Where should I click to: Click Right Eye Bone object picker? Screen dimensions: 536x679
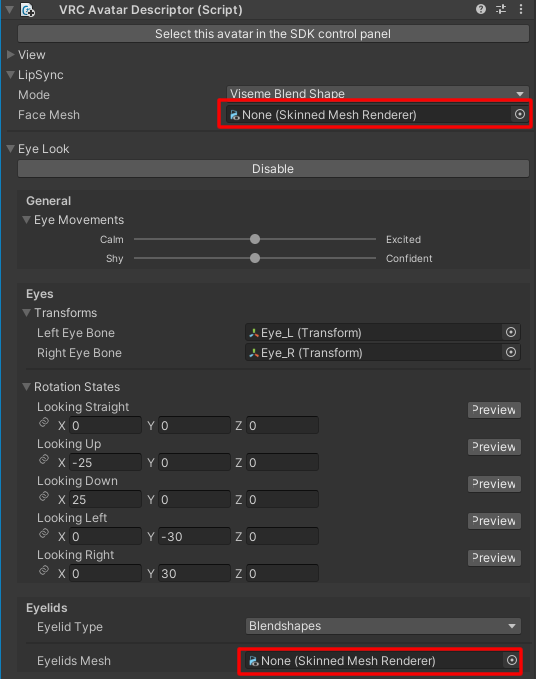pyautogui.click(x=511, y=352)
